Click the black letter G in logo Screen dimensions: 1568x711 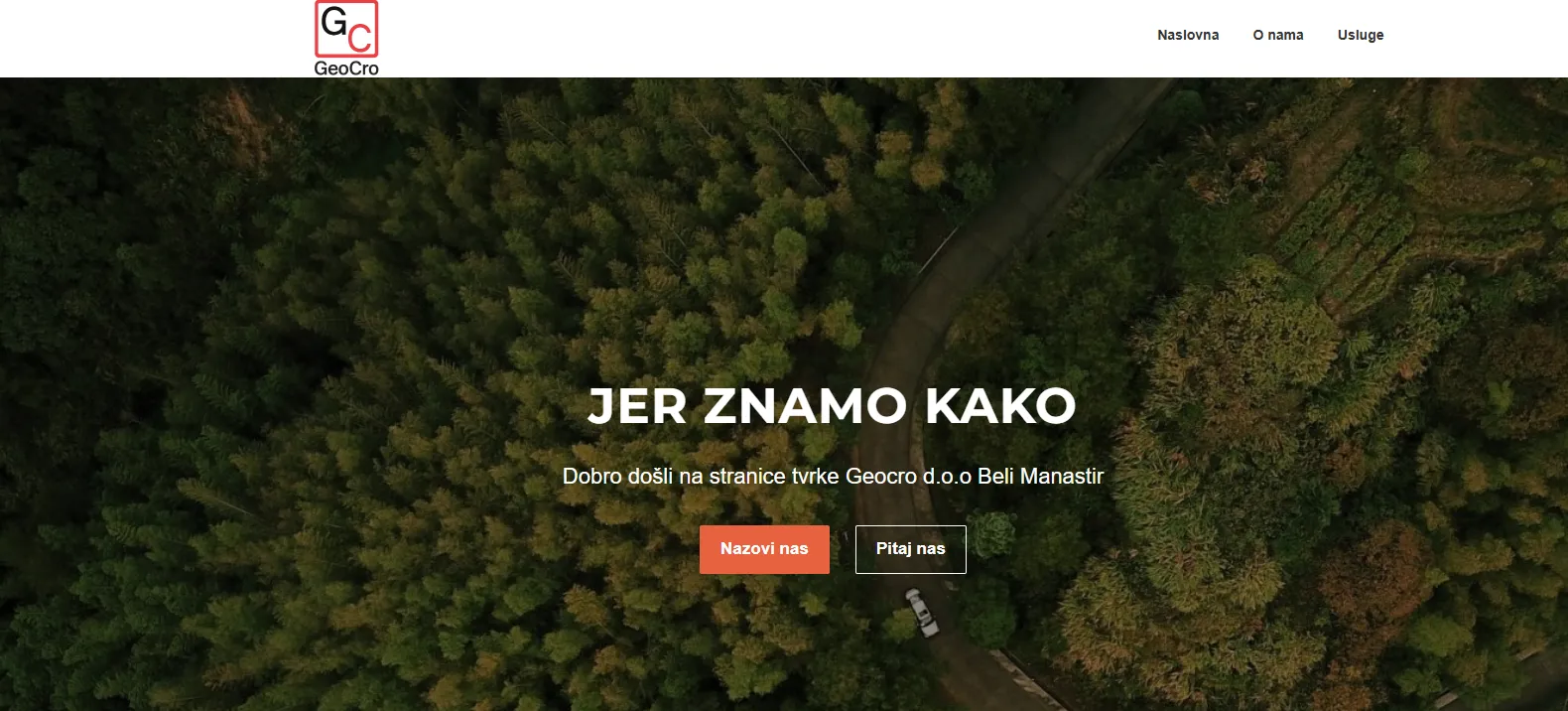(334, 21)
